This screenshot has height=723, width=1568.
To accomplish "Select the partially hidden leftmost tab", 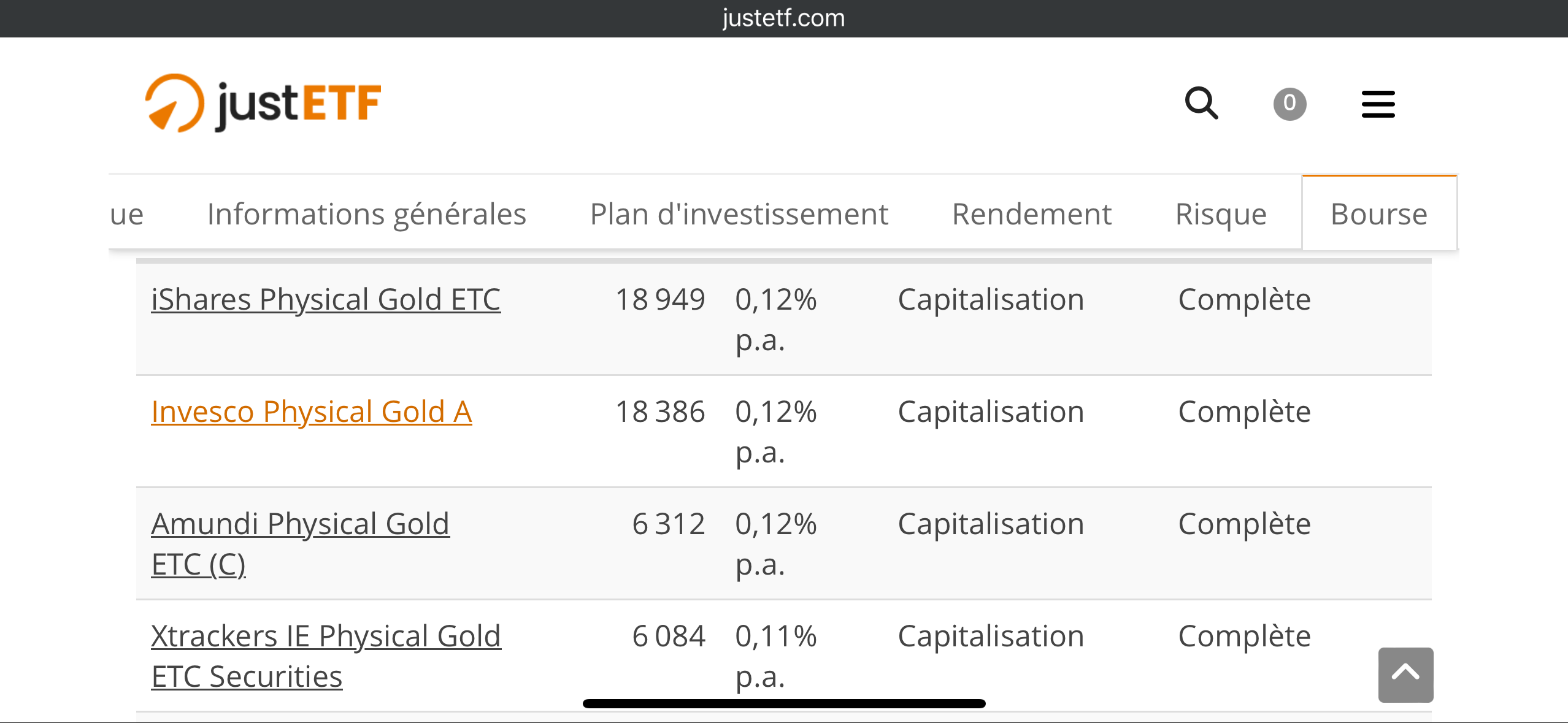I will point(127,214).
